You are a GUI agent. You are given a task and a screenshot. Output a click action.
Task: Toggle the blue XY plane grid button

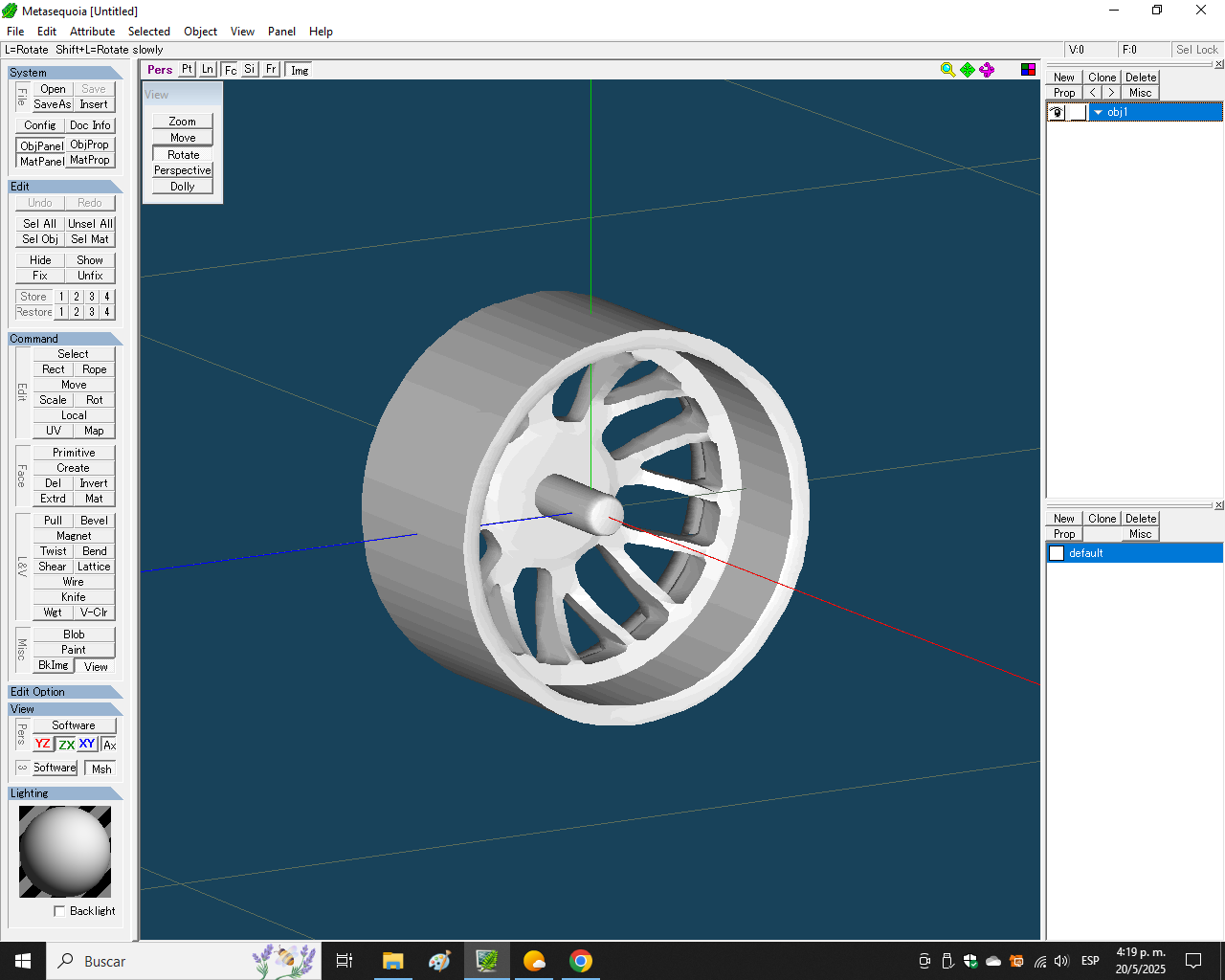87,745
